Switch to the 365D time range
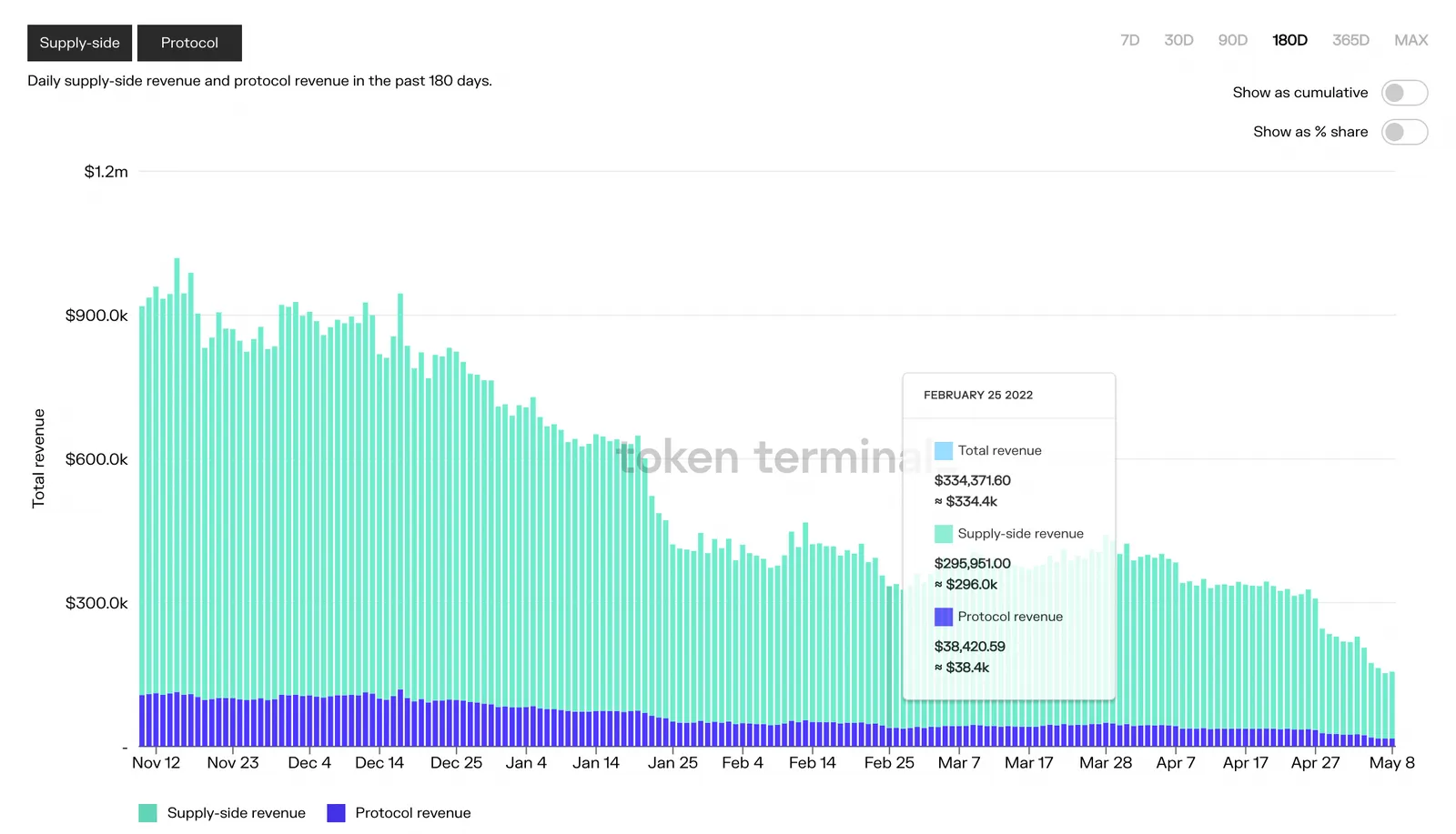The width and height of the screenshot is (1456, 834). coord(1350,40)
